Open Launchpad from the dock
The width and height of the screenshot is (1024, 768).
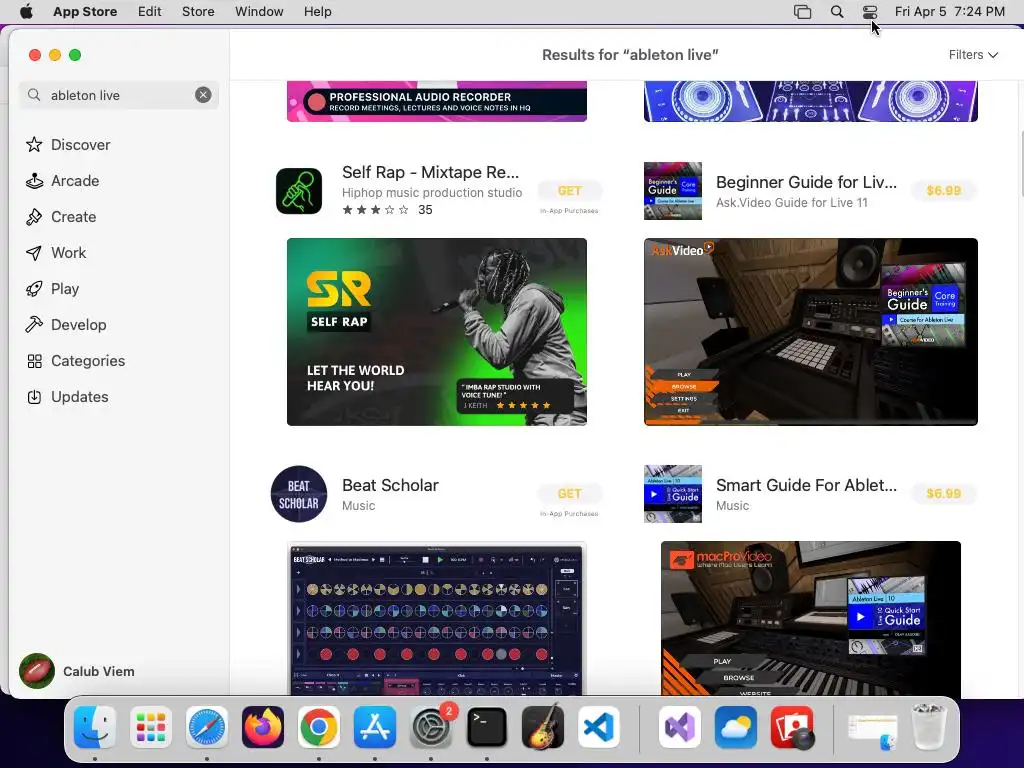coord(151,728)
